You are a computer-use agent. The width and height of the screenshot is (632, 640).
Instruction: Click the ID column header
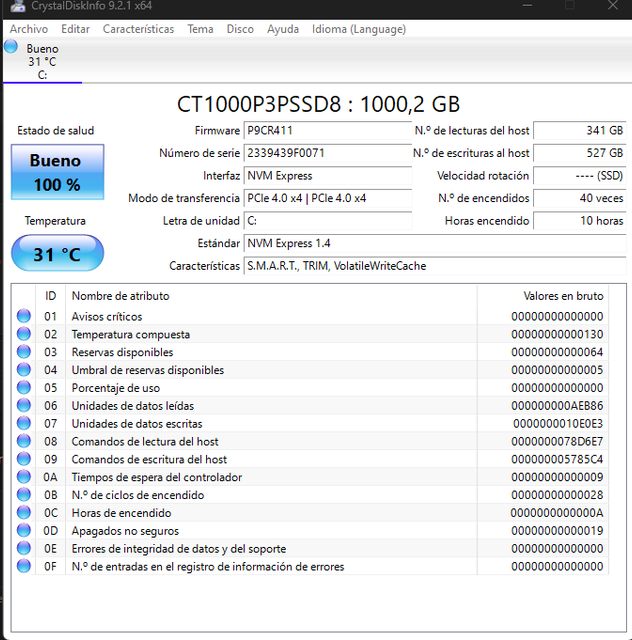(50, 296)
